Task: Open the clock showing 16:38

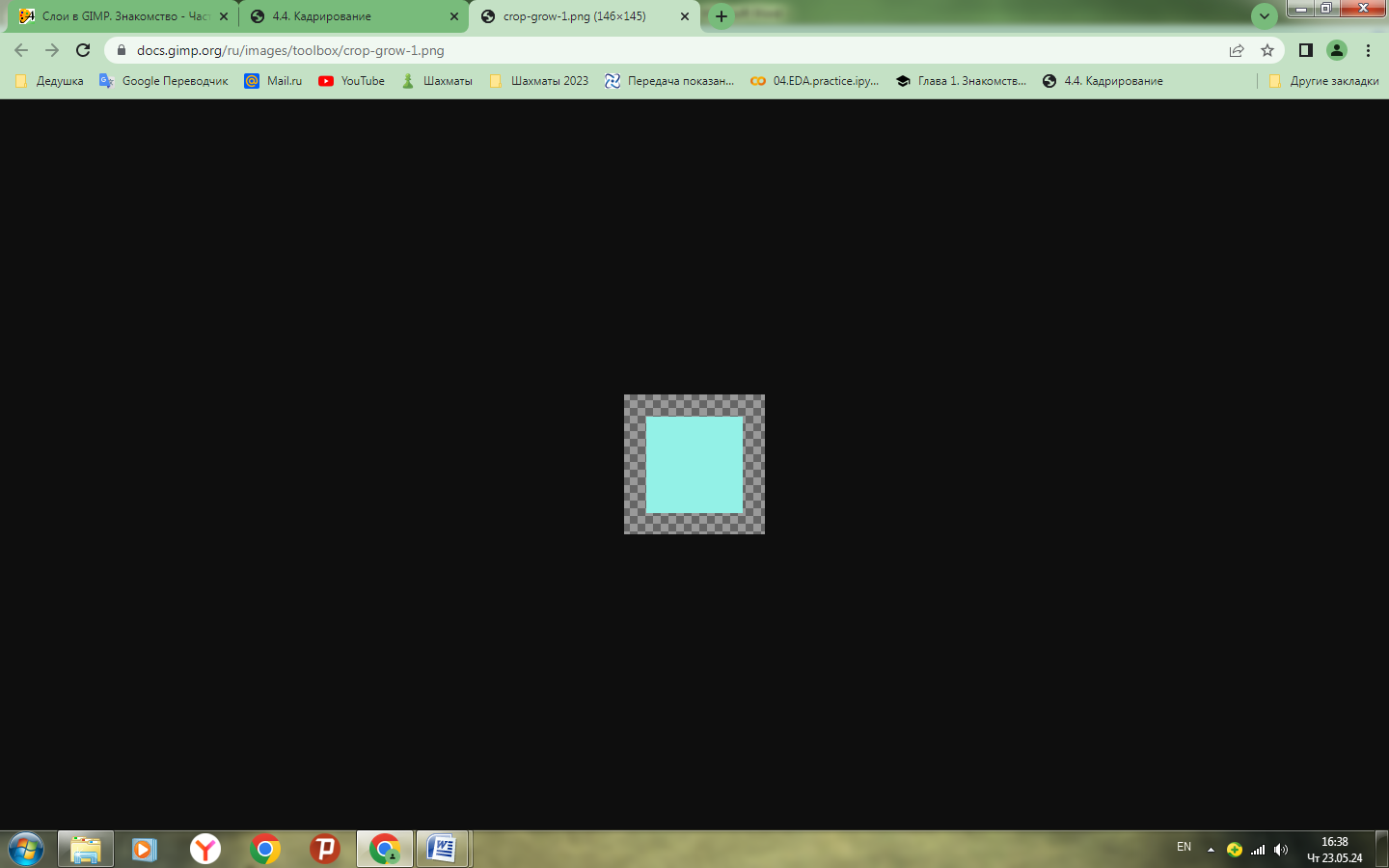Action: click(1334, 850)
